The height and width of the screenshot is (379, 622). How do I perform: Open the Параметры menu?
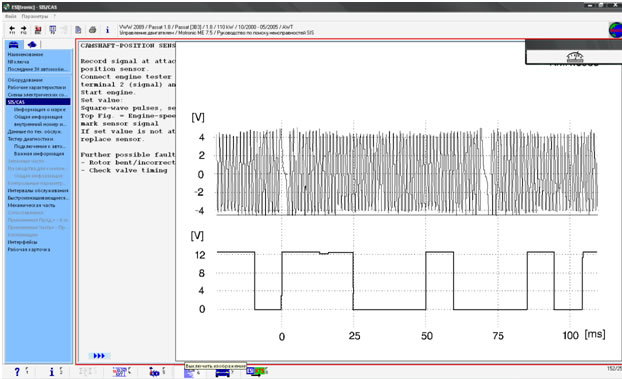(35, 16)
